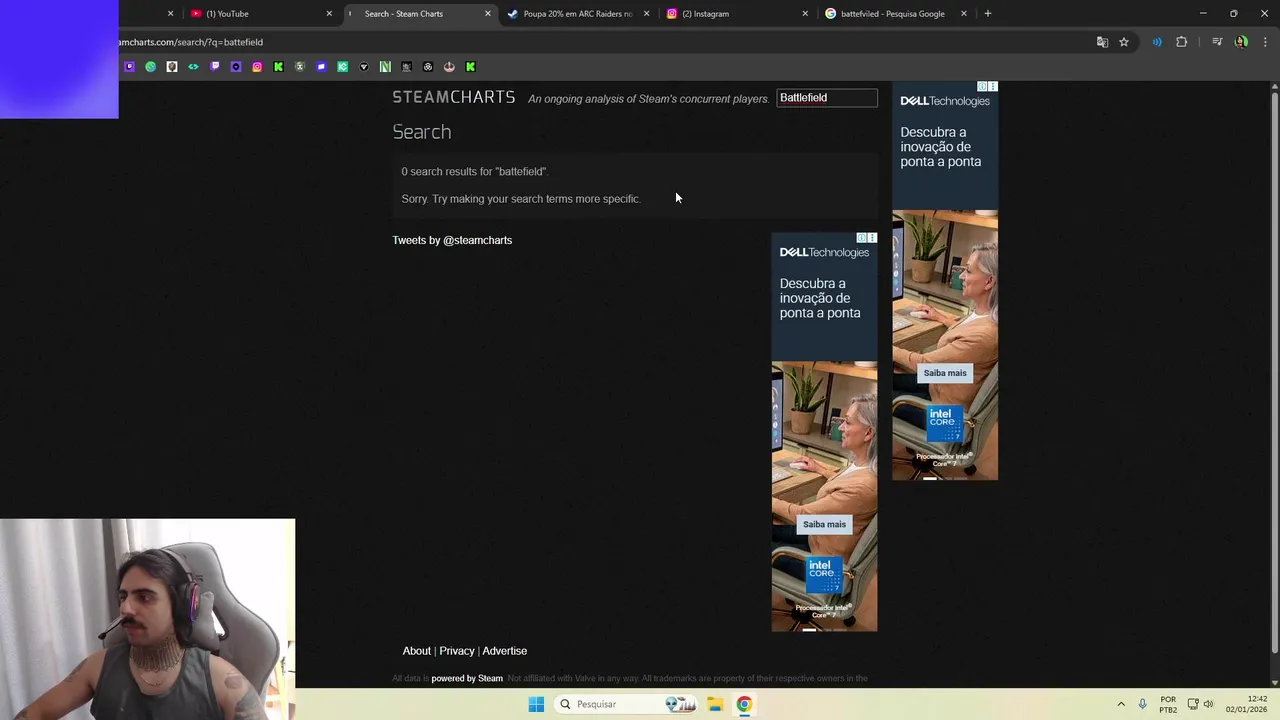1280x720 pixels.
Task: Focus the Battlefield search input field
Action: point(827,98)
